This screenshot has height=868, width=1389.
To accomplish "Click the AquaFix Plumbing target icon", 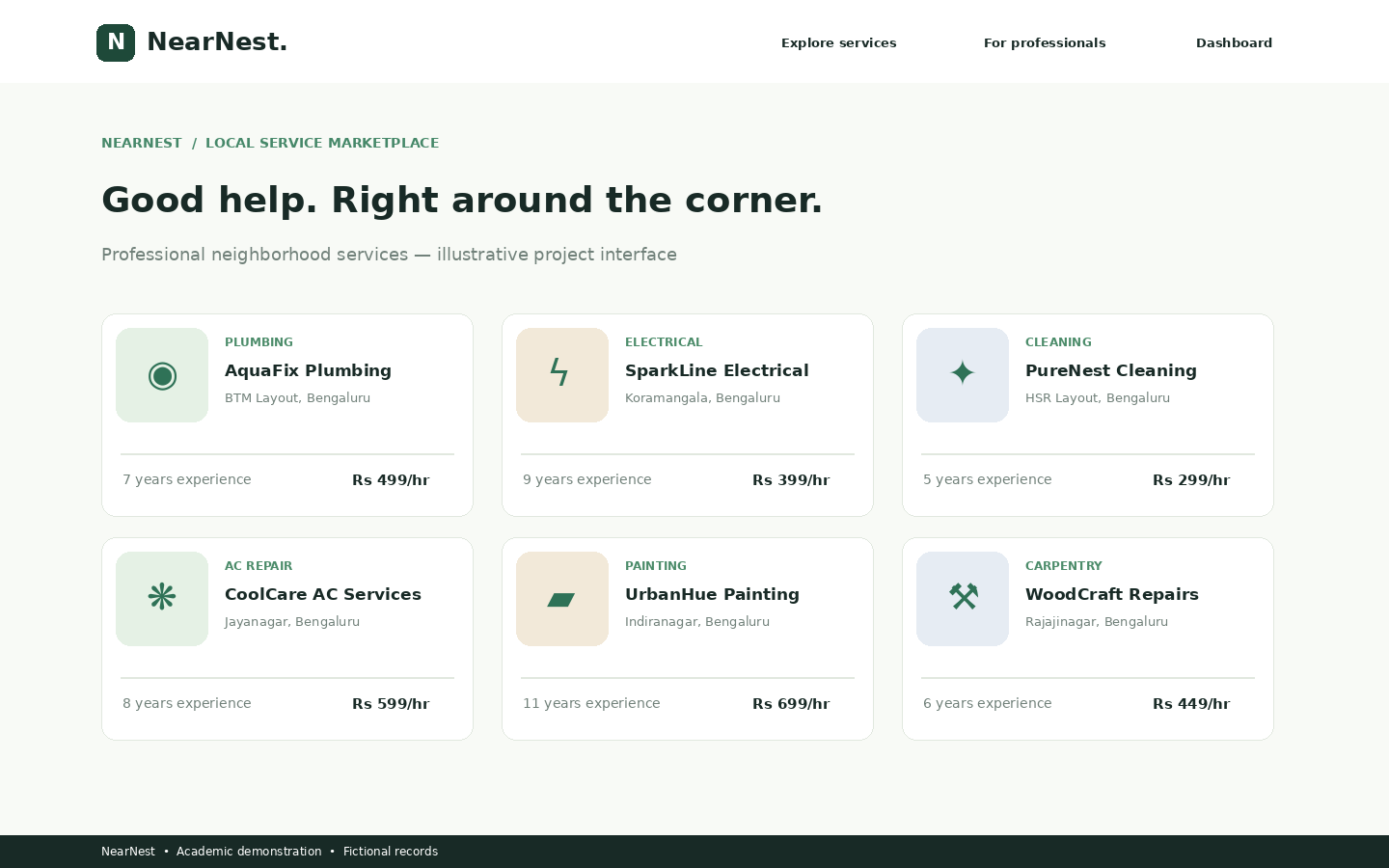I will [x=162, y=375].
